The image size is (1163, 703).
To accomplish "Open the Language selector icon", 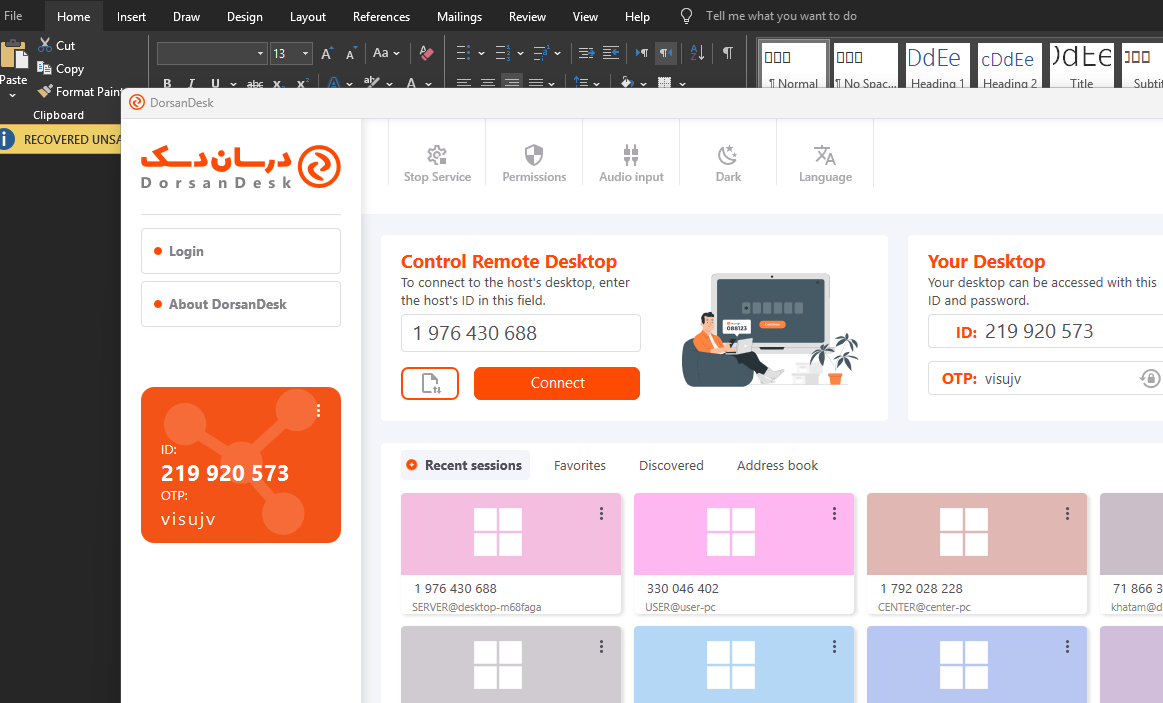I will coord(825,155).
